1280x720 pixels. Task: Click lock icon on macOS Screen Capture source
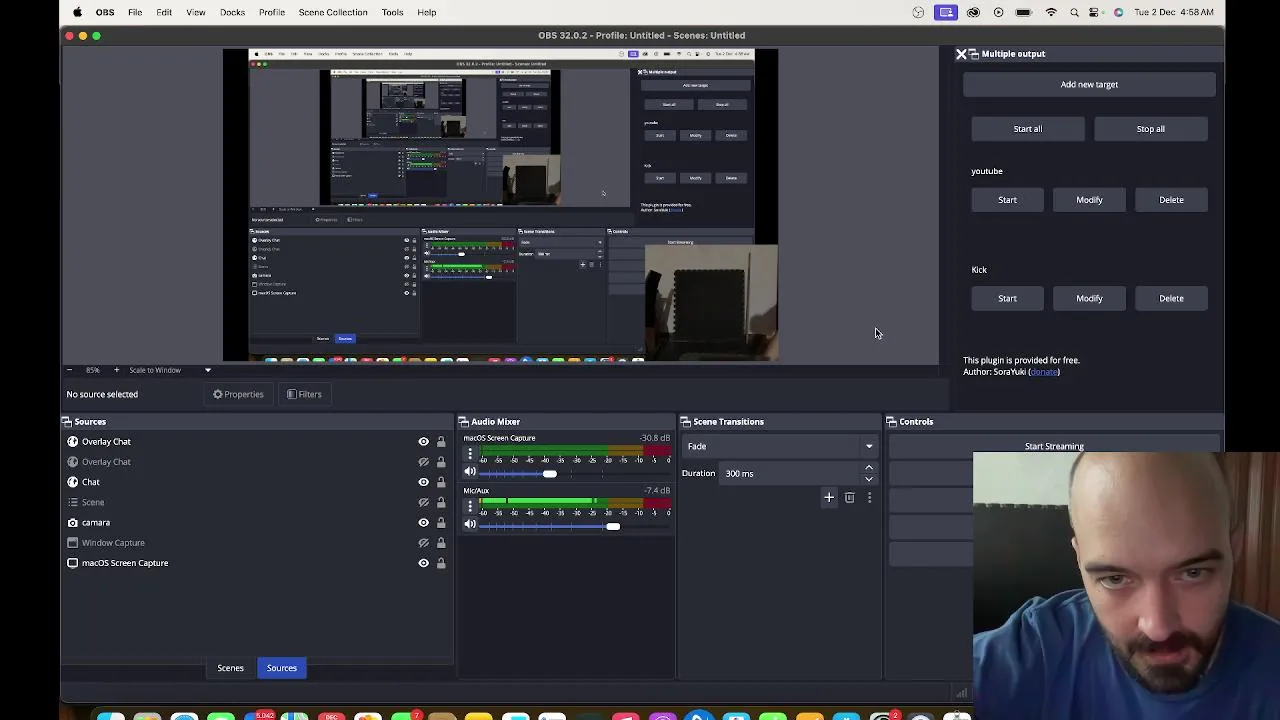click(x=441, y=563)
